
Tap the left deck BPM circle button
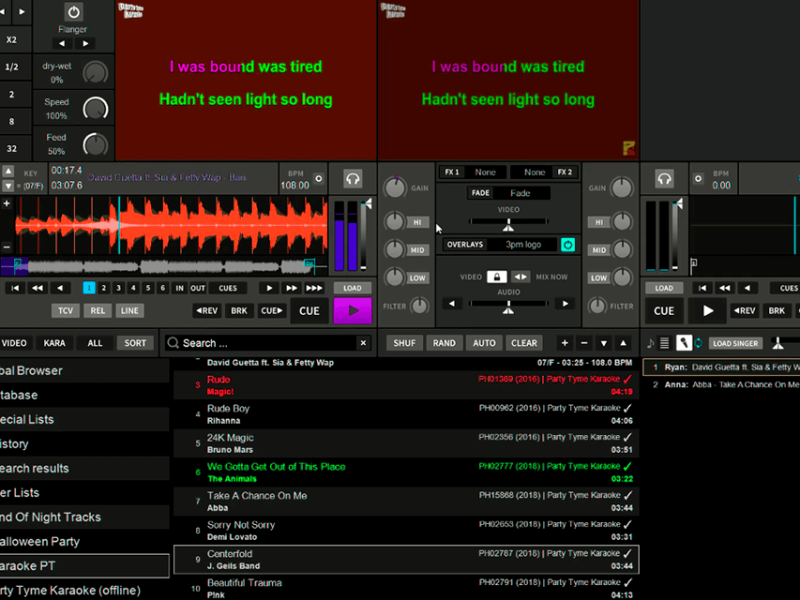point(318,179)
